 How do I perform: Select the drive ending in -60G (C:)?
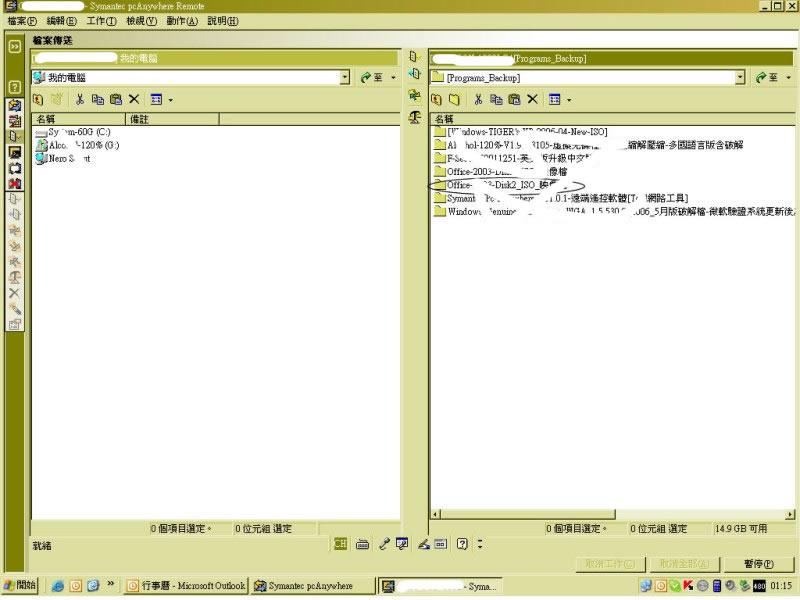72,132
